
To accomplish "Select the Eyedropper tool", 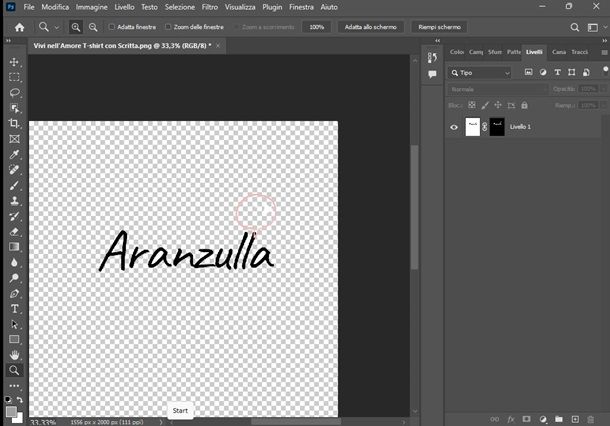I will tap(14, 154).
